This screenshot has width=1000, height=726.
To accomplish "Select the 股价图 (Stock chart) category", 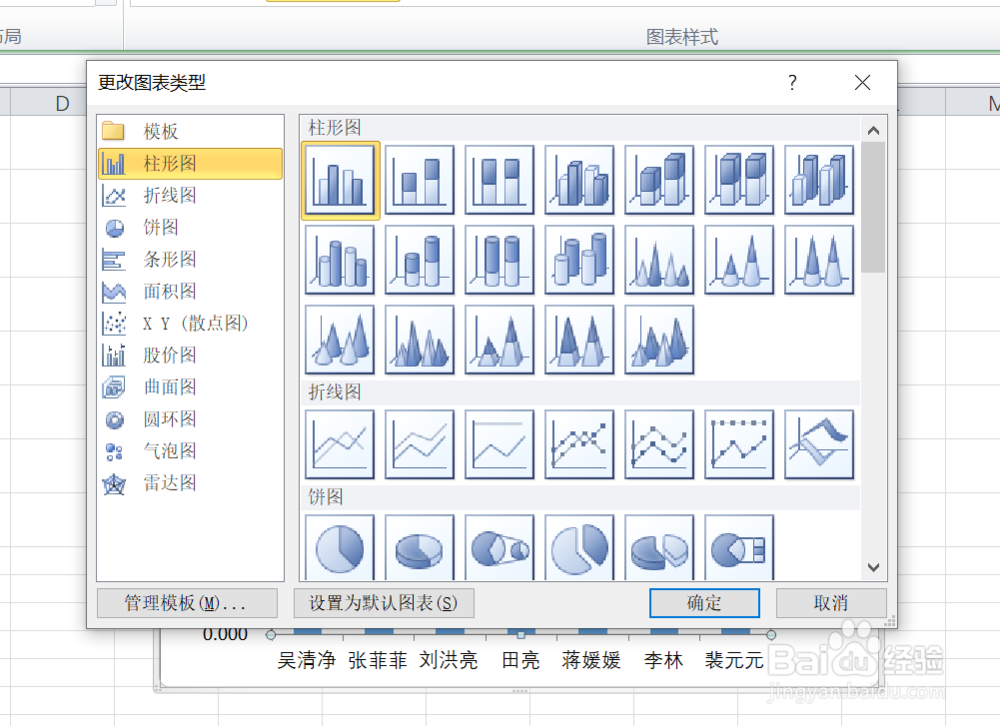I will 160,355.
